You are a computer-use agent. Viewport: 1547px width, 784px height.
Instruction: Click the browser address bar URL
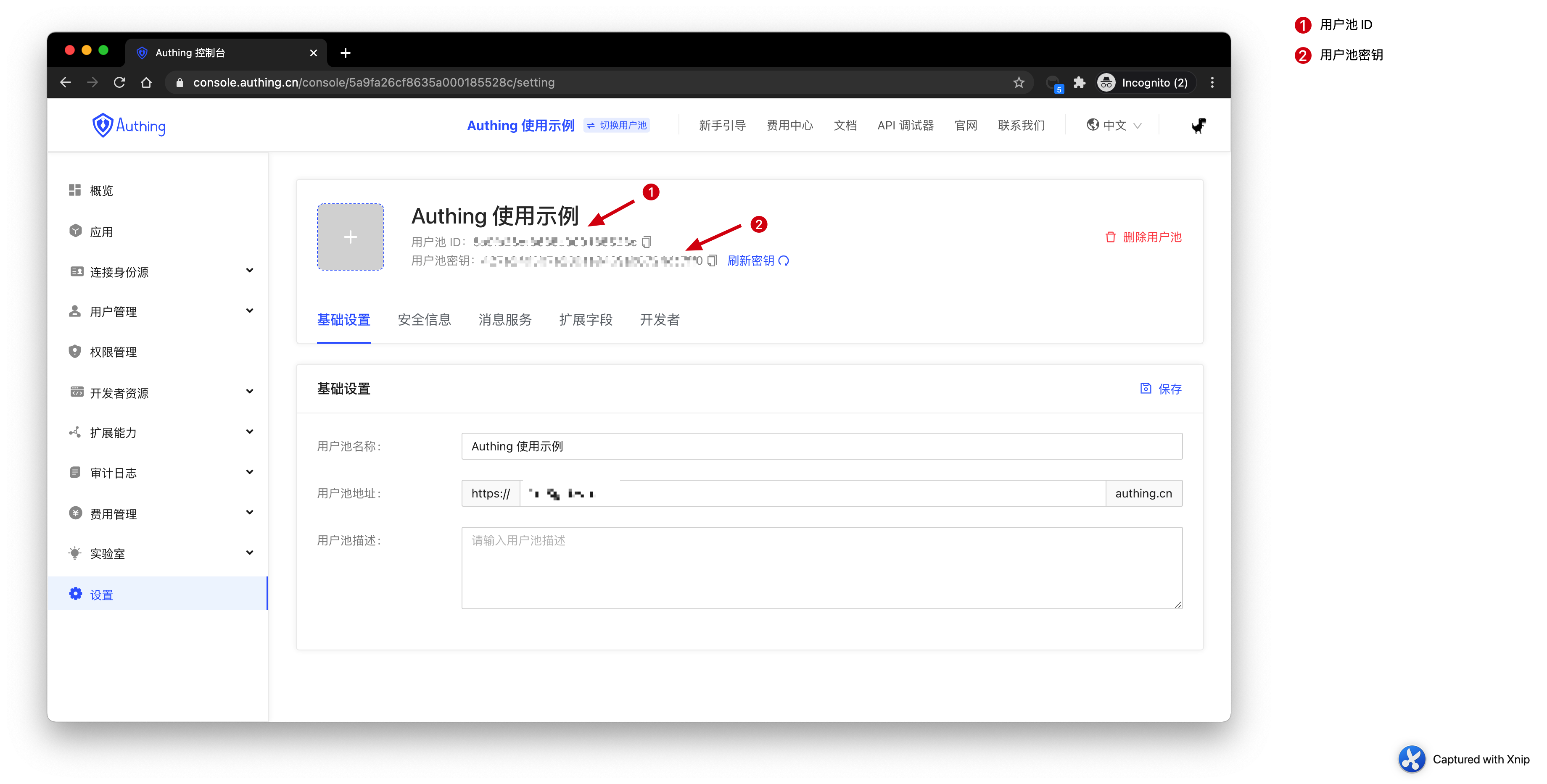pos(374,82)
